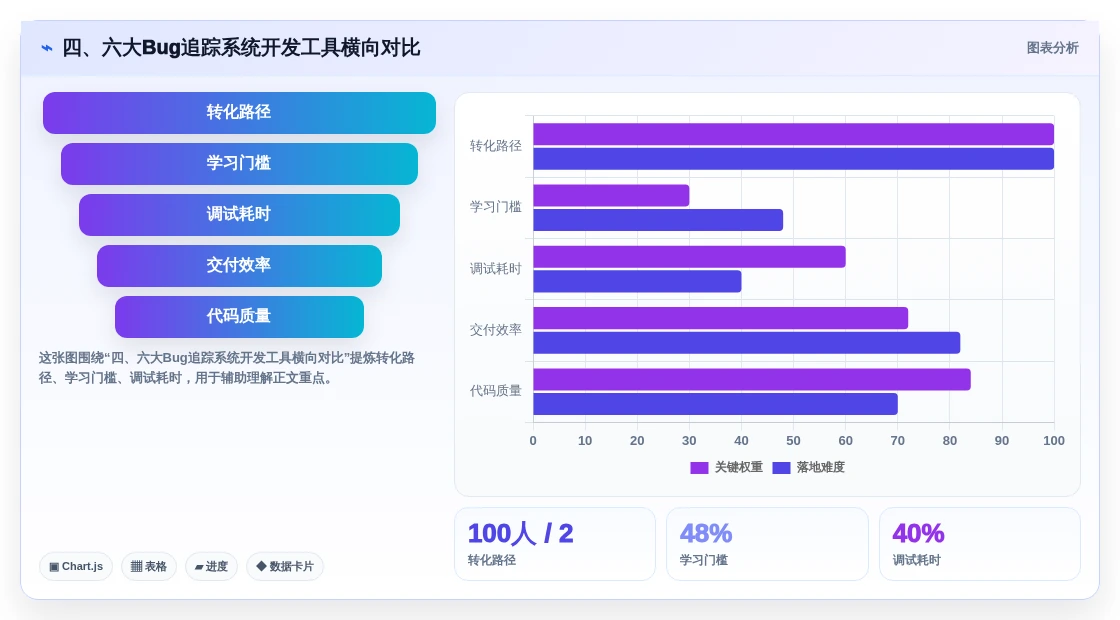Open the 48% 学习门槛 data card
This screenshot has width=1120, height=620.
(767, 544)
